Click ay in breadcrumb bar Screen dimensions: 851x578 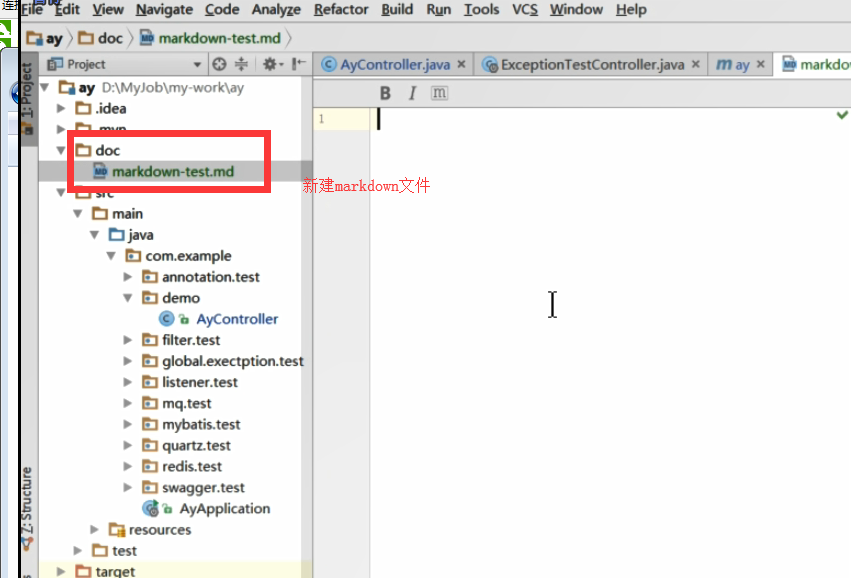pos(45,39)
